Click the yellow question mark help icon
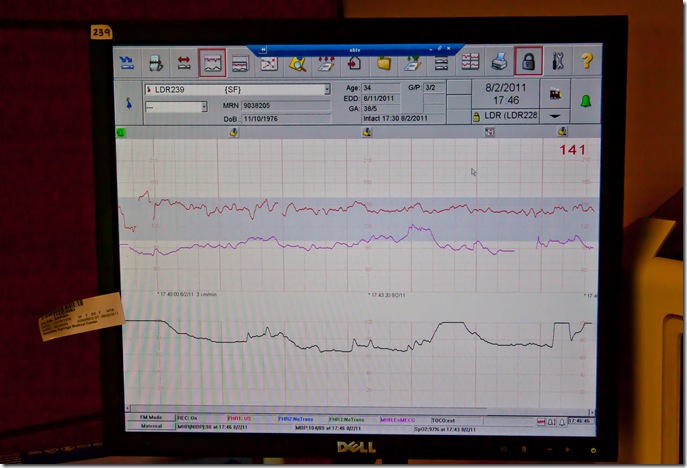This screenshot has width=687, height=468. click(587, 60)
